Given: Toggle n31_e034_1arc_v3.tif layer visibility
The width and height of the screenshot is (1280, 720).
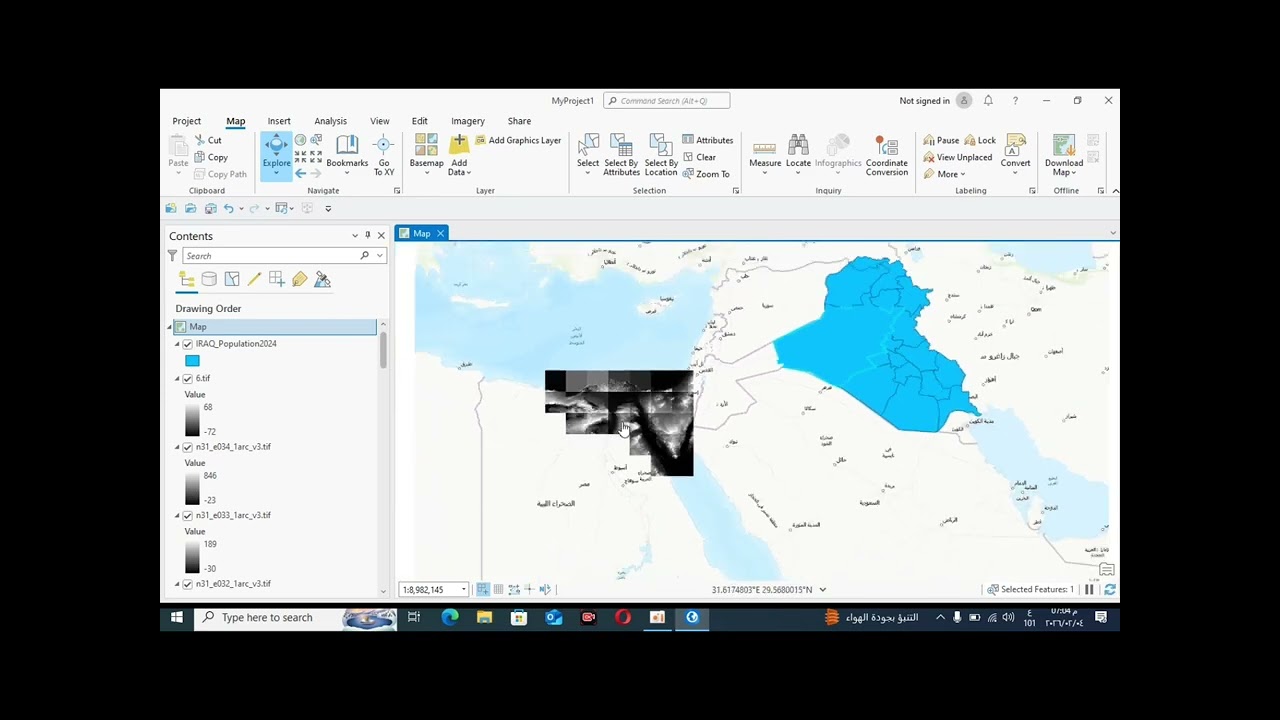Looking at the screenshot, I should (x=187, y=447).
